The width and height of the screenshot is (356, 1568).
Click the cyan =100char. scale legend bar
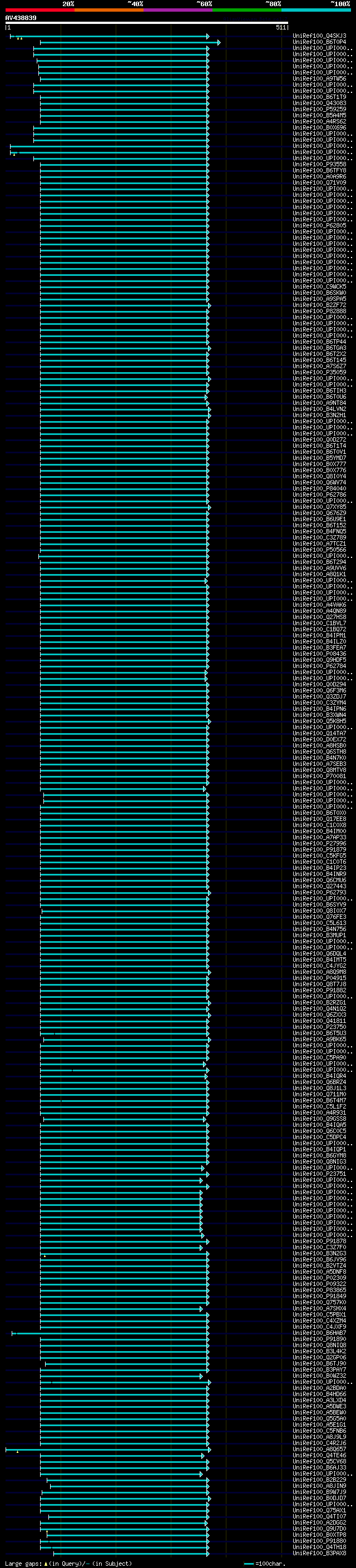tap(248, 1564)
